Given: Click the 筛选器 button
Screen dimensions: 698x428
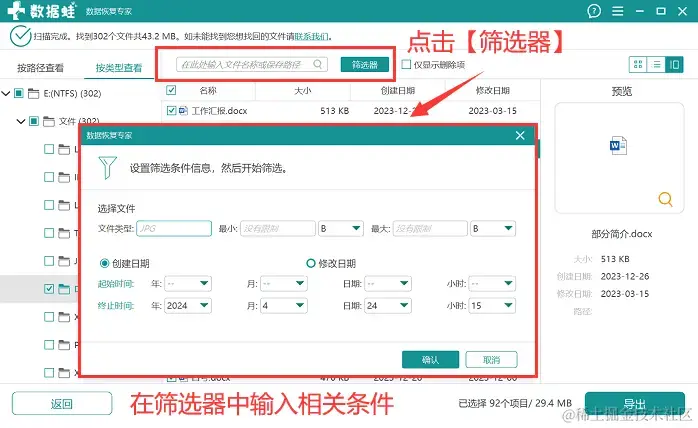Looking at the screenshot, I should (x=365, y=65).
